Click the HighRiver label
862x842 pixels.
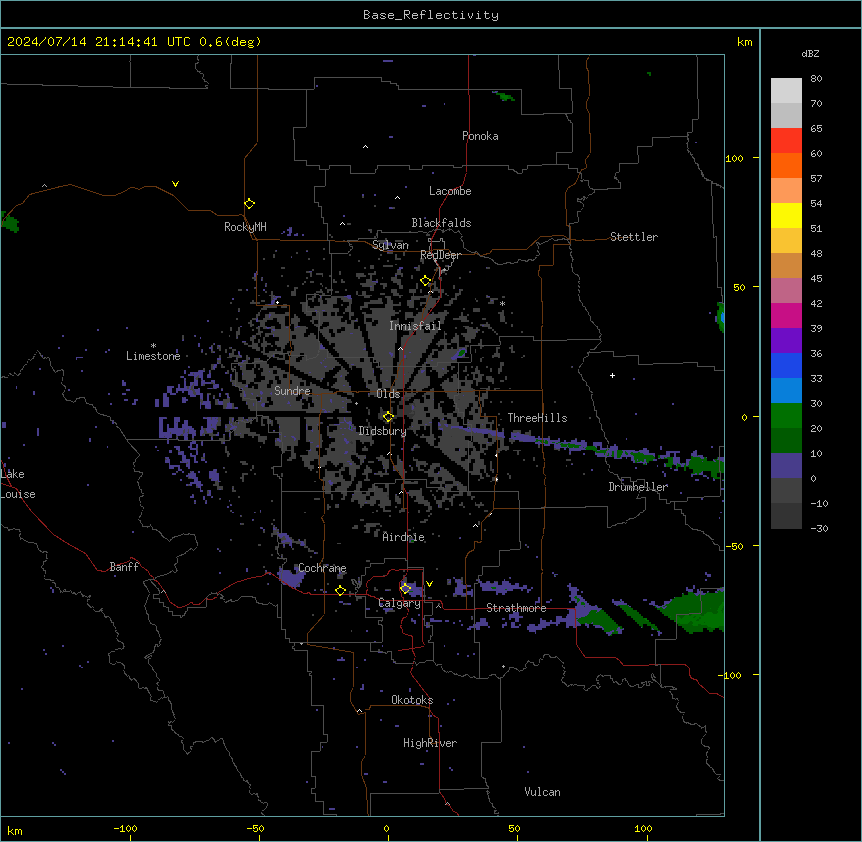coord(430,743)
